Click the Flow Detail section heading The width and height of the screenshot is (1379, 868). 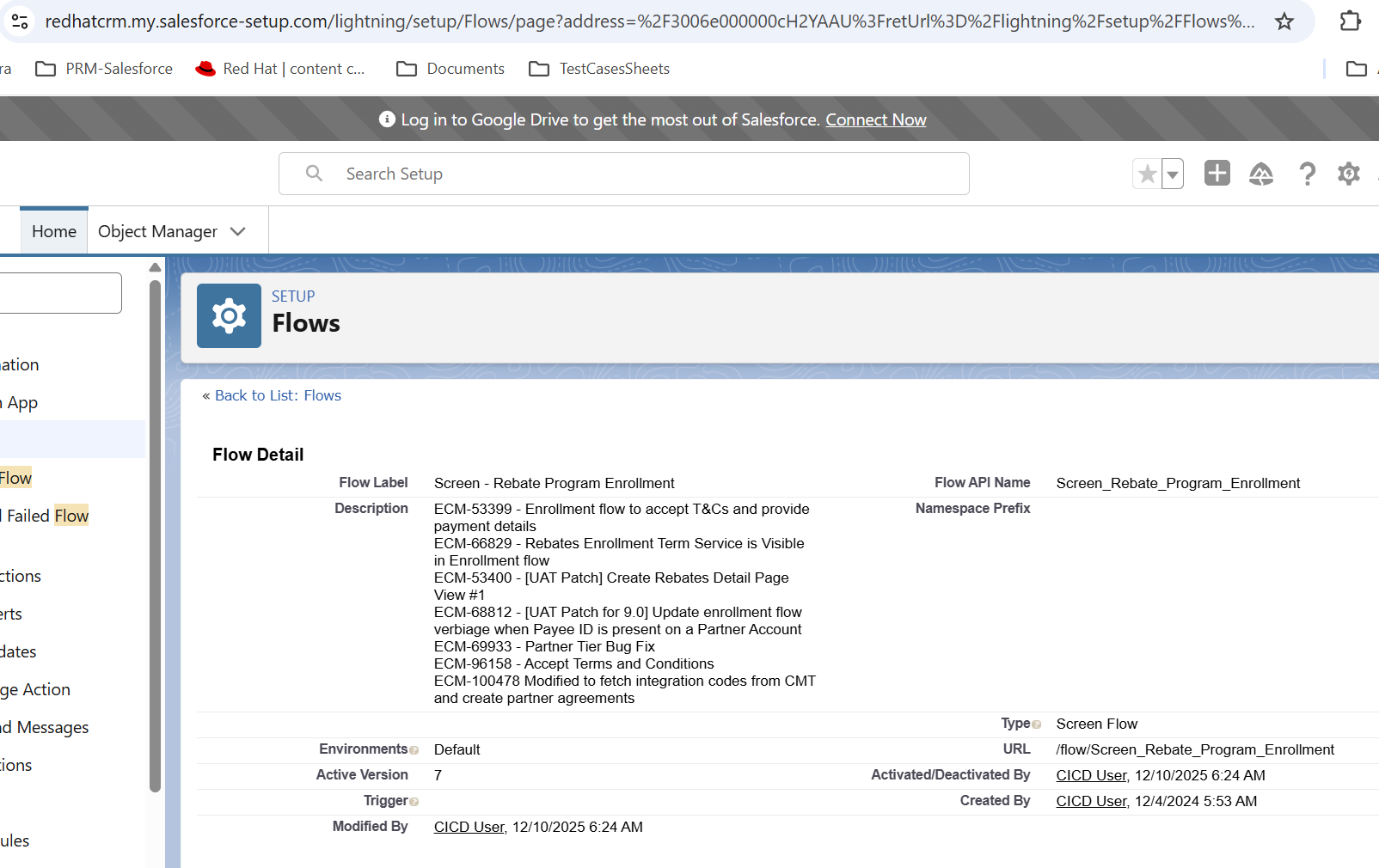(x=258, y=455)
